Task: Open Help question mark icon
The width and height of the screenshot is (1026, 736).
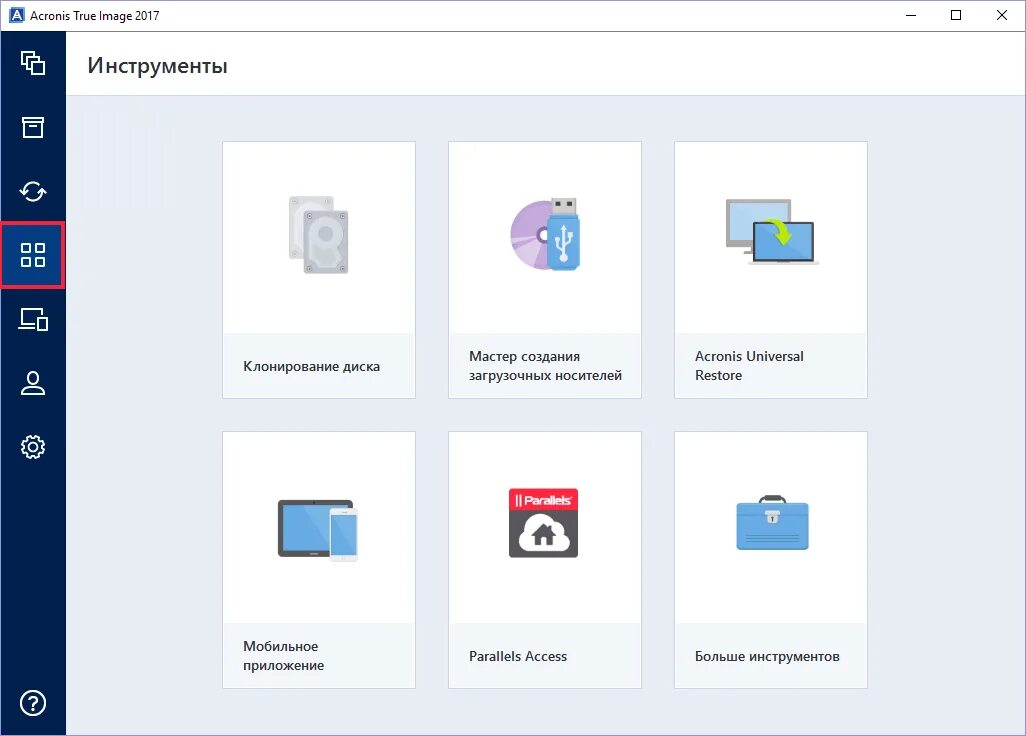Action: (x=33, y=703)
